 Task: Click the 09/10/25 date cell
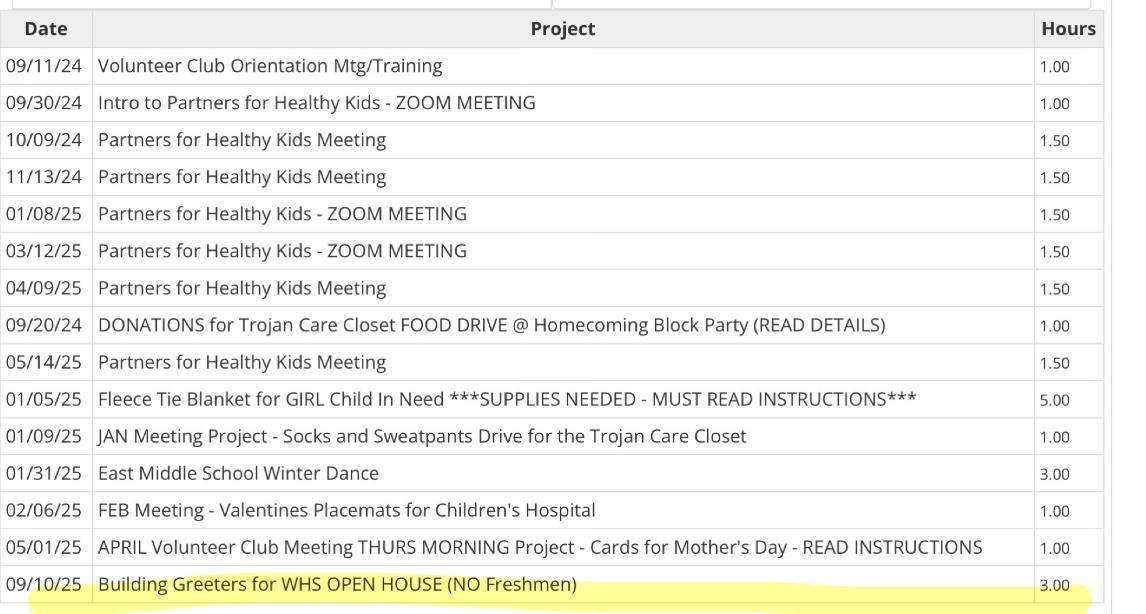click(45, 584)
